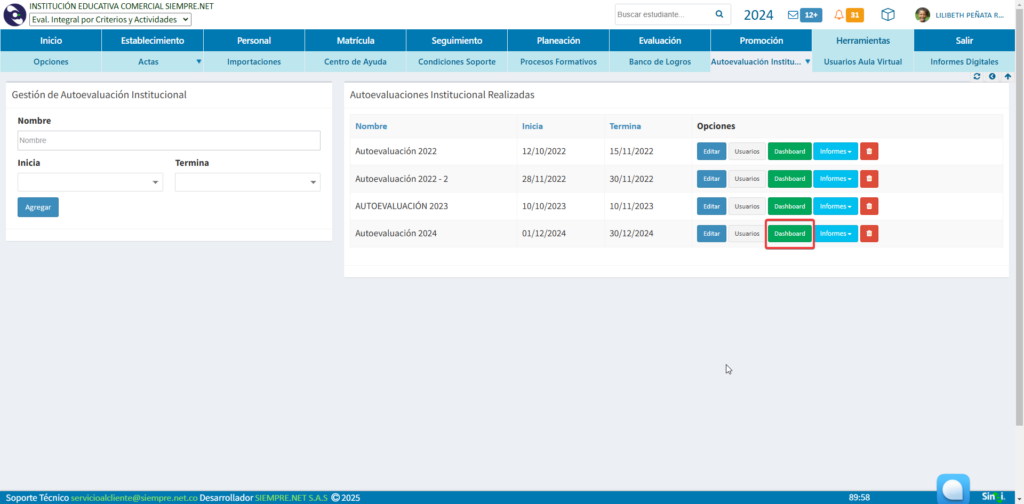
Task: Click the user profile avatar
Action: (922, 15)
